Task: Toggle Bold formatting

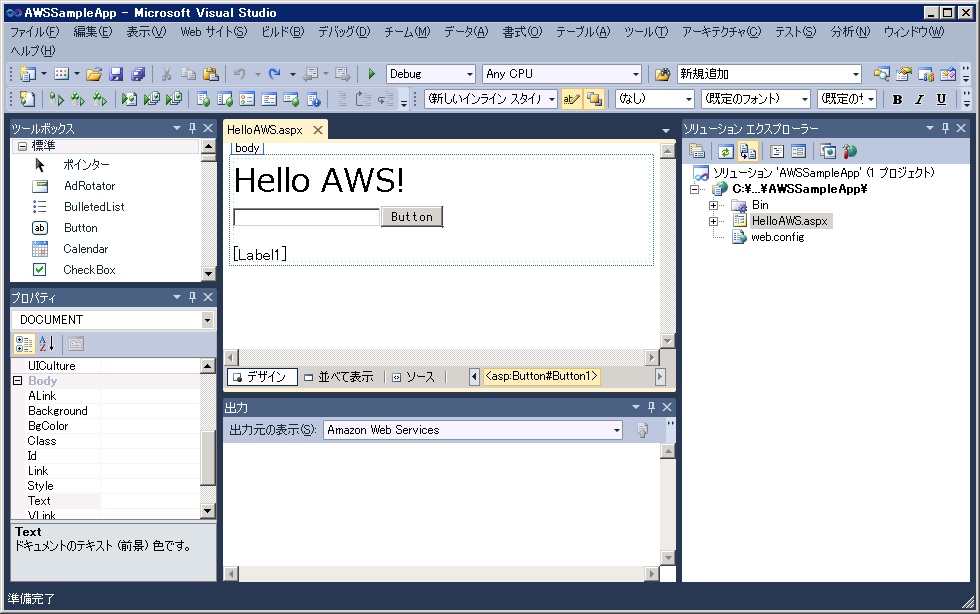Action: click(x=897, y=99)
